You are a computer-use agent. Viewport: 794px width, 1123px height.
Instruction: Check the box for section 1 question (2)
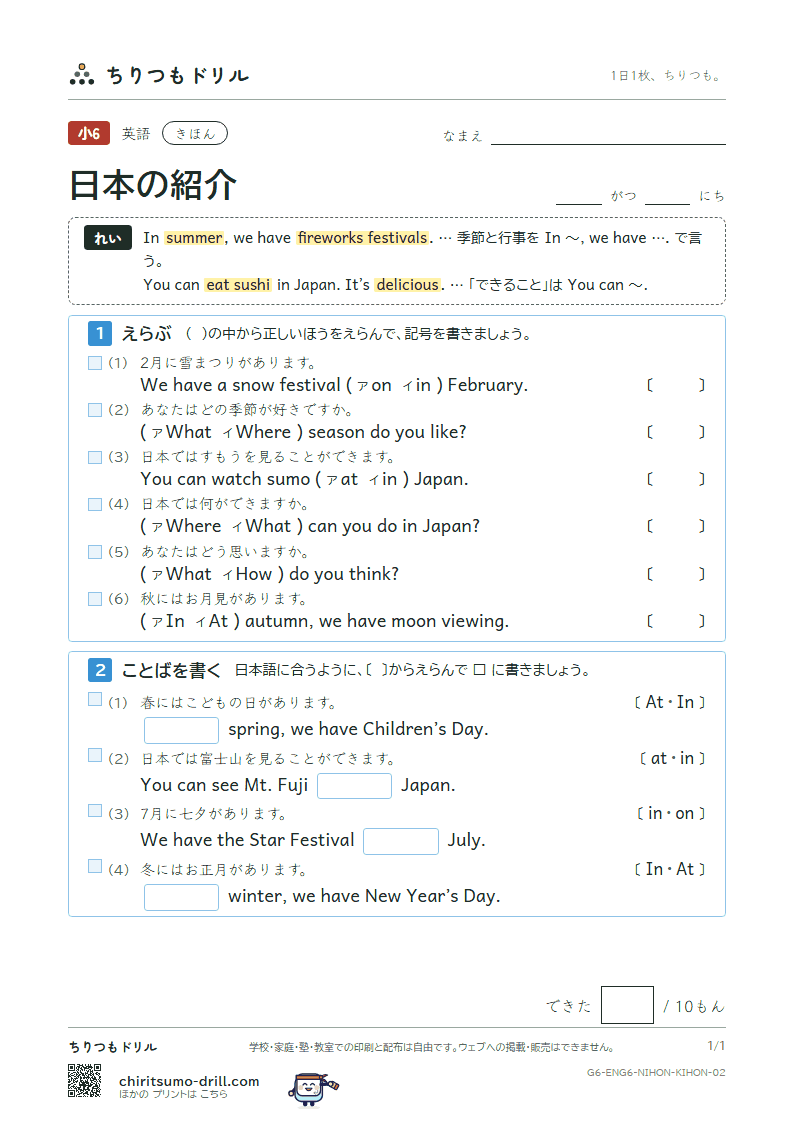(95, 410)
